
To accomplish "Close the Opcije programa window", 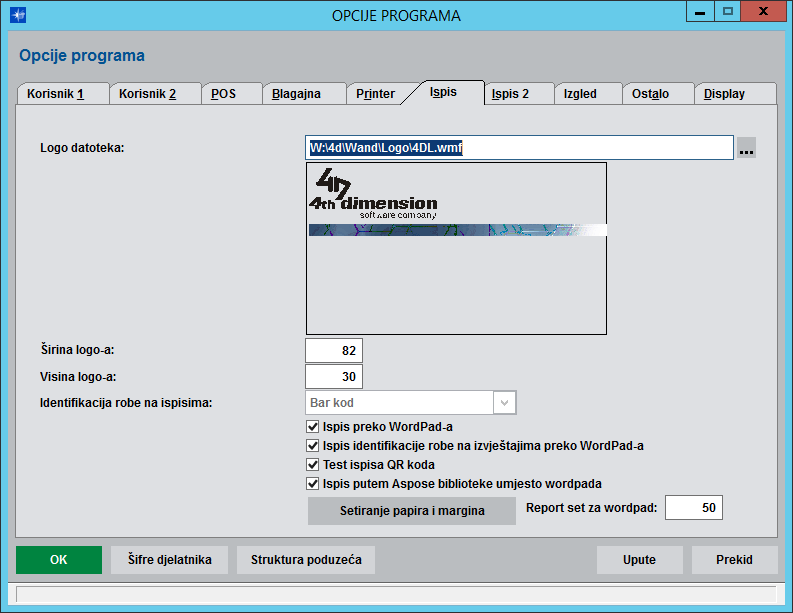I will pos(763,12).
